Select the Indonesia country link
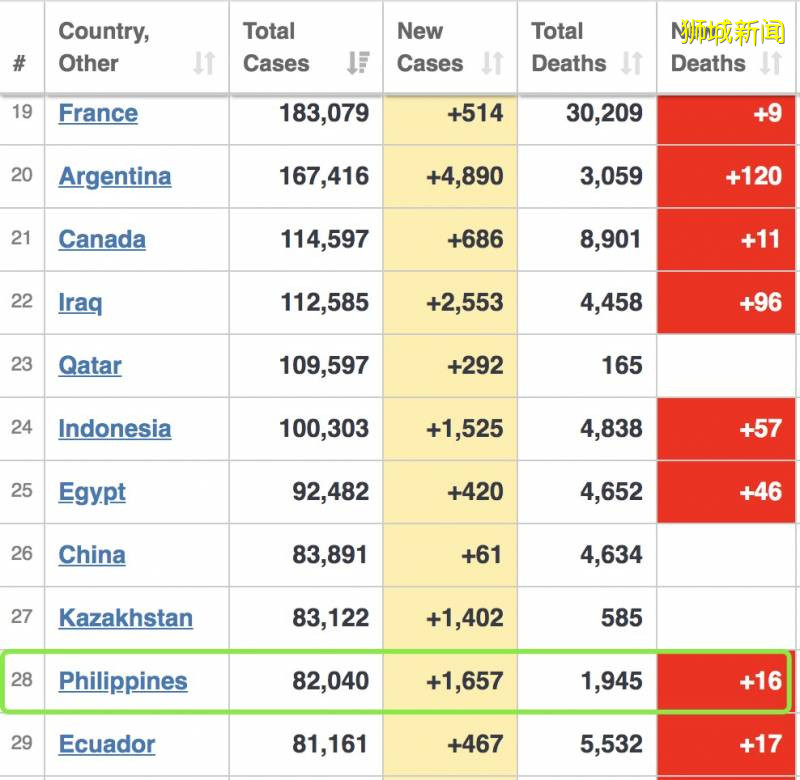800x780 pixels. point(115,428)
